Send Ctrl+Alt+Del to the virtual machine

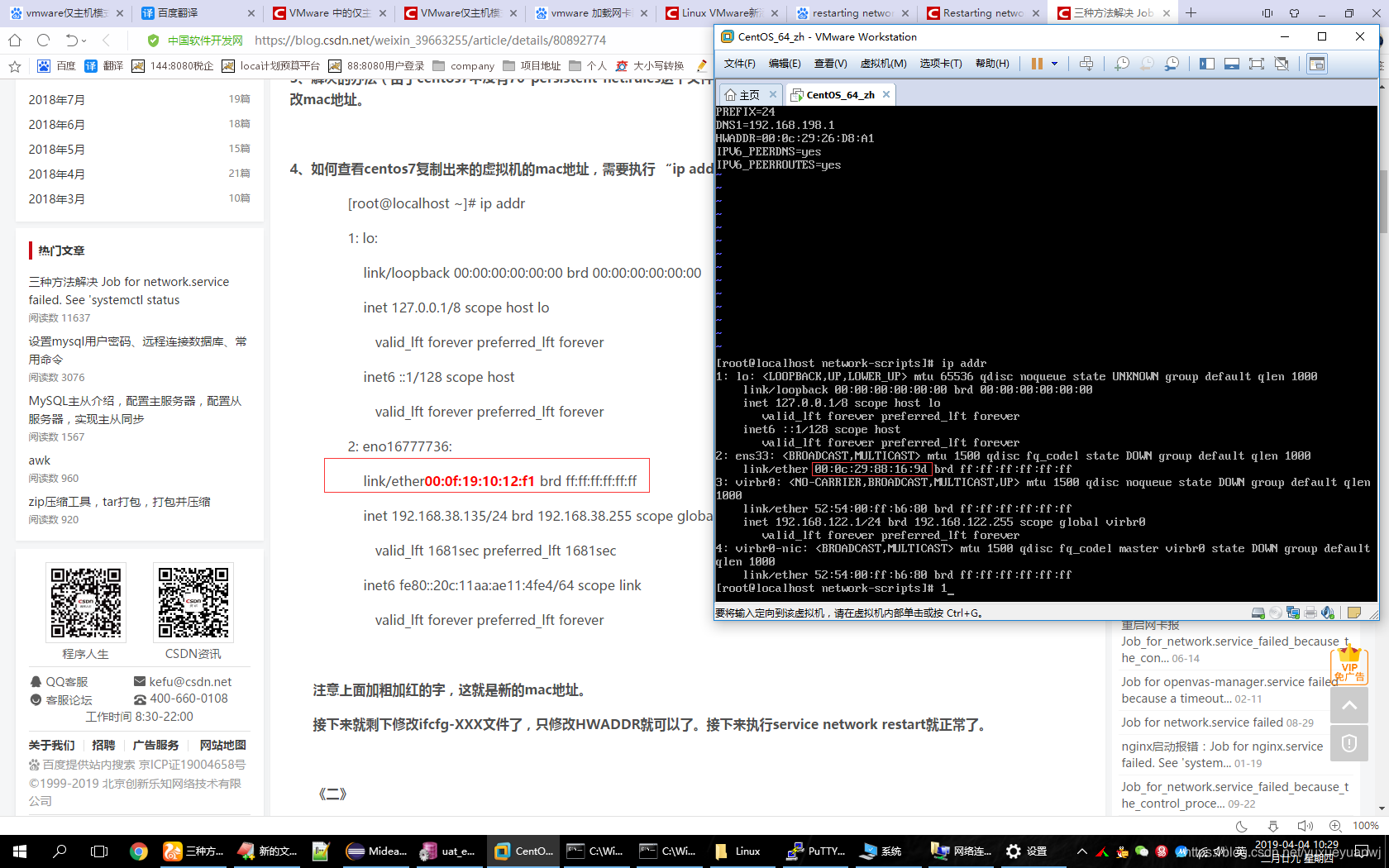click(1086, 64)
